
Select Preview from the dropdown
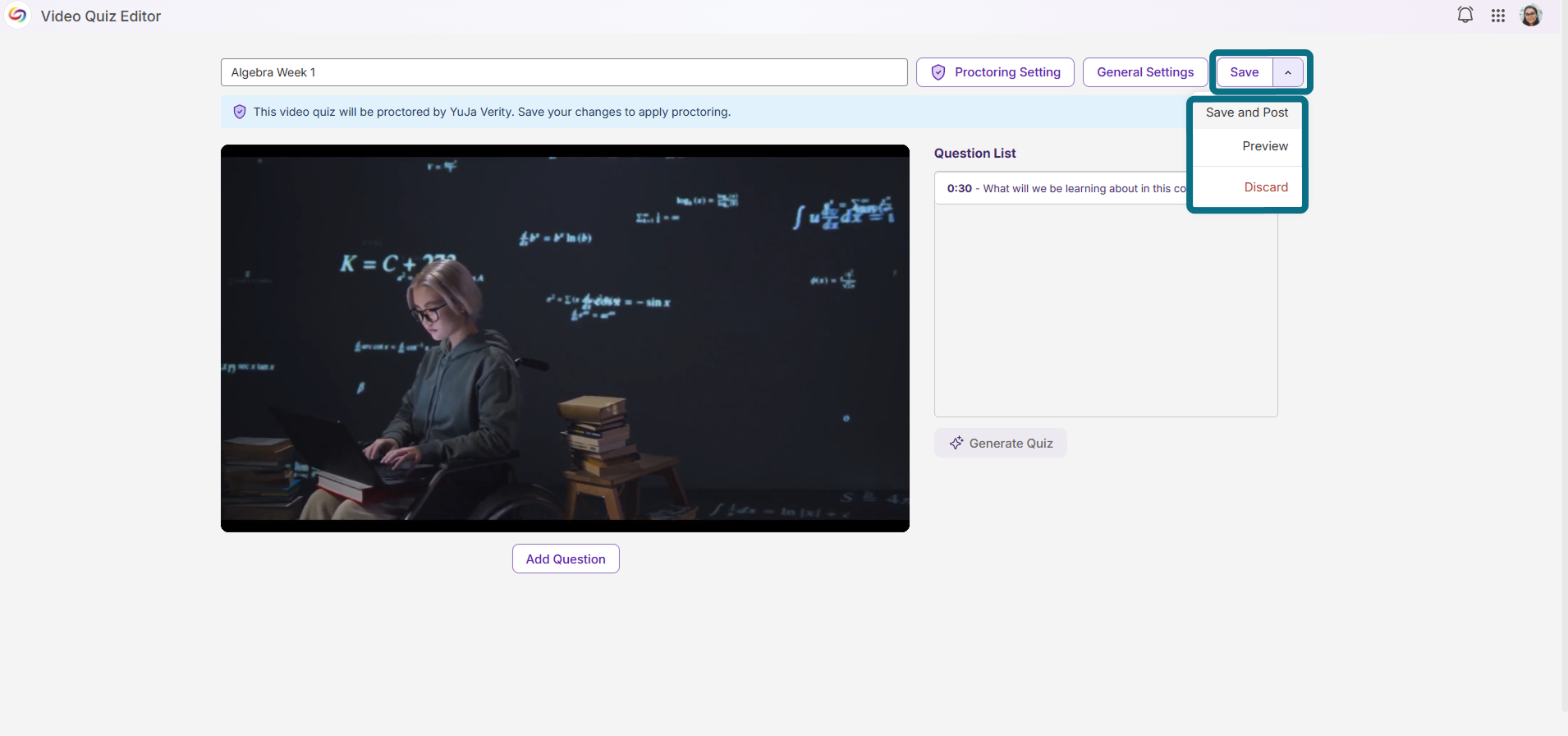(1247, 146)
